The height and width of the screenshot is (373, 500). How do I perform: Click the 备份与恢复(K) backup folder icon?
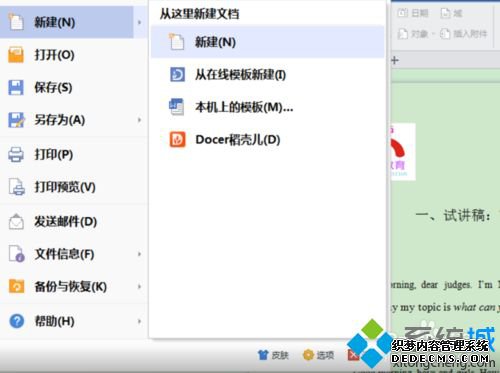point(16,287)
